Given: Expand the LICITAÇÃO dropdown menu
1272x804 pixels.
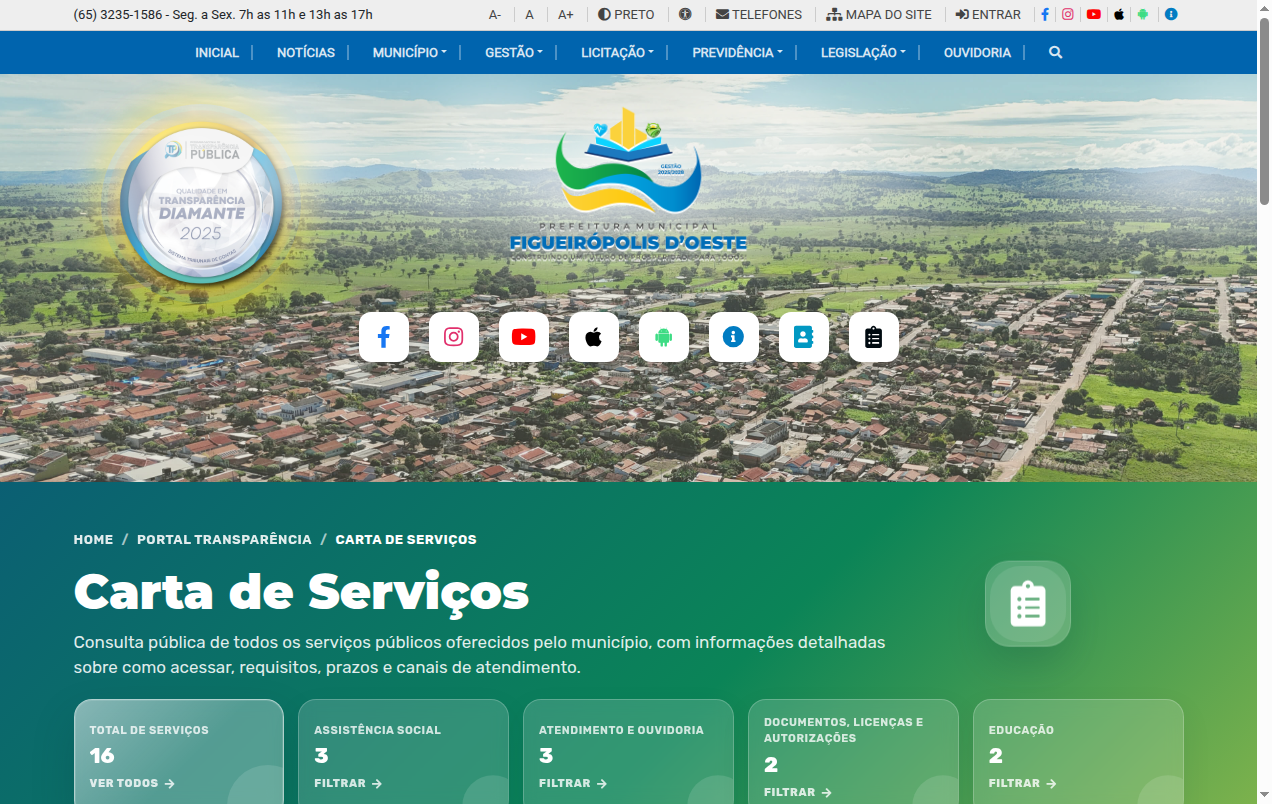Looking at the screenshot, I should click(x=617, y=53).
